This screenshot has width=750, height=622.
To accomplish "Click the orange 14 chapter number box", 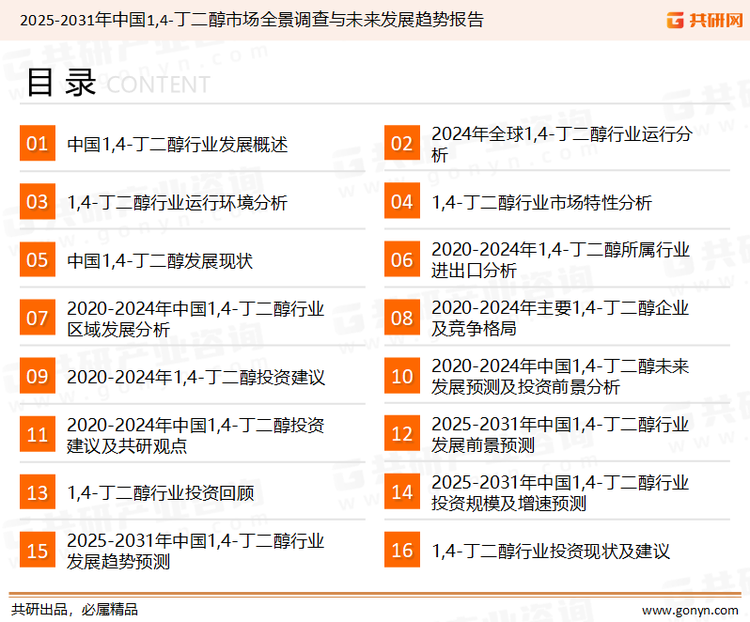I will [x=402, y=492].
